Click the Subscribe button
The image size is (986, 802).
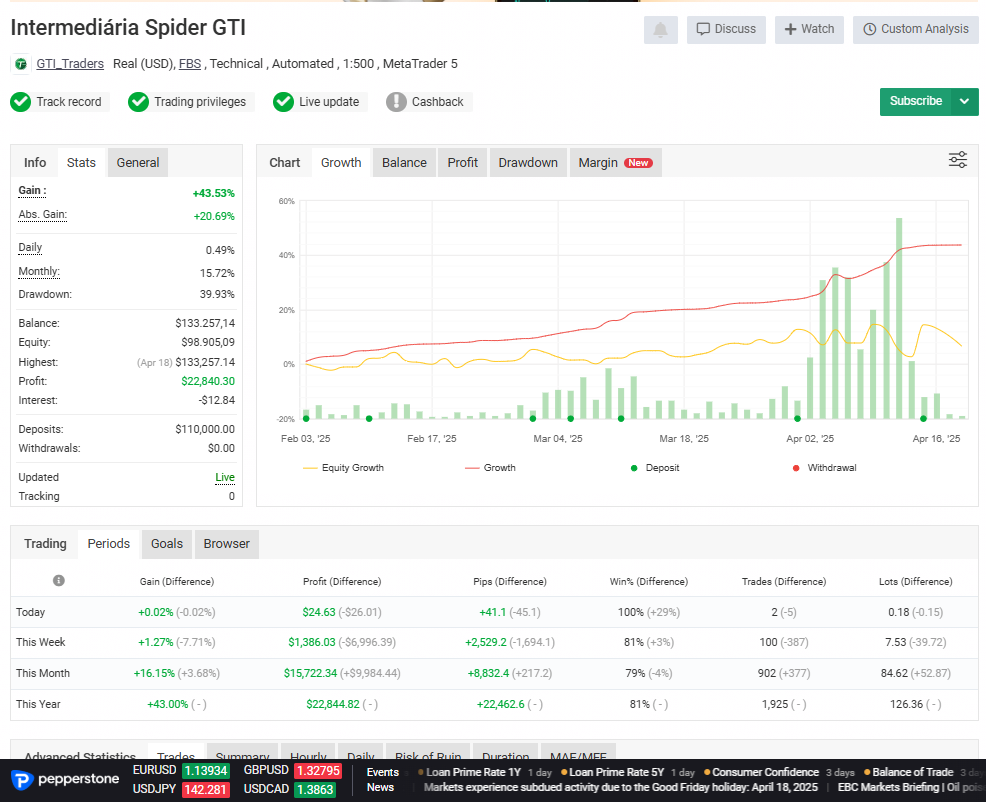(x=916, y=101)
